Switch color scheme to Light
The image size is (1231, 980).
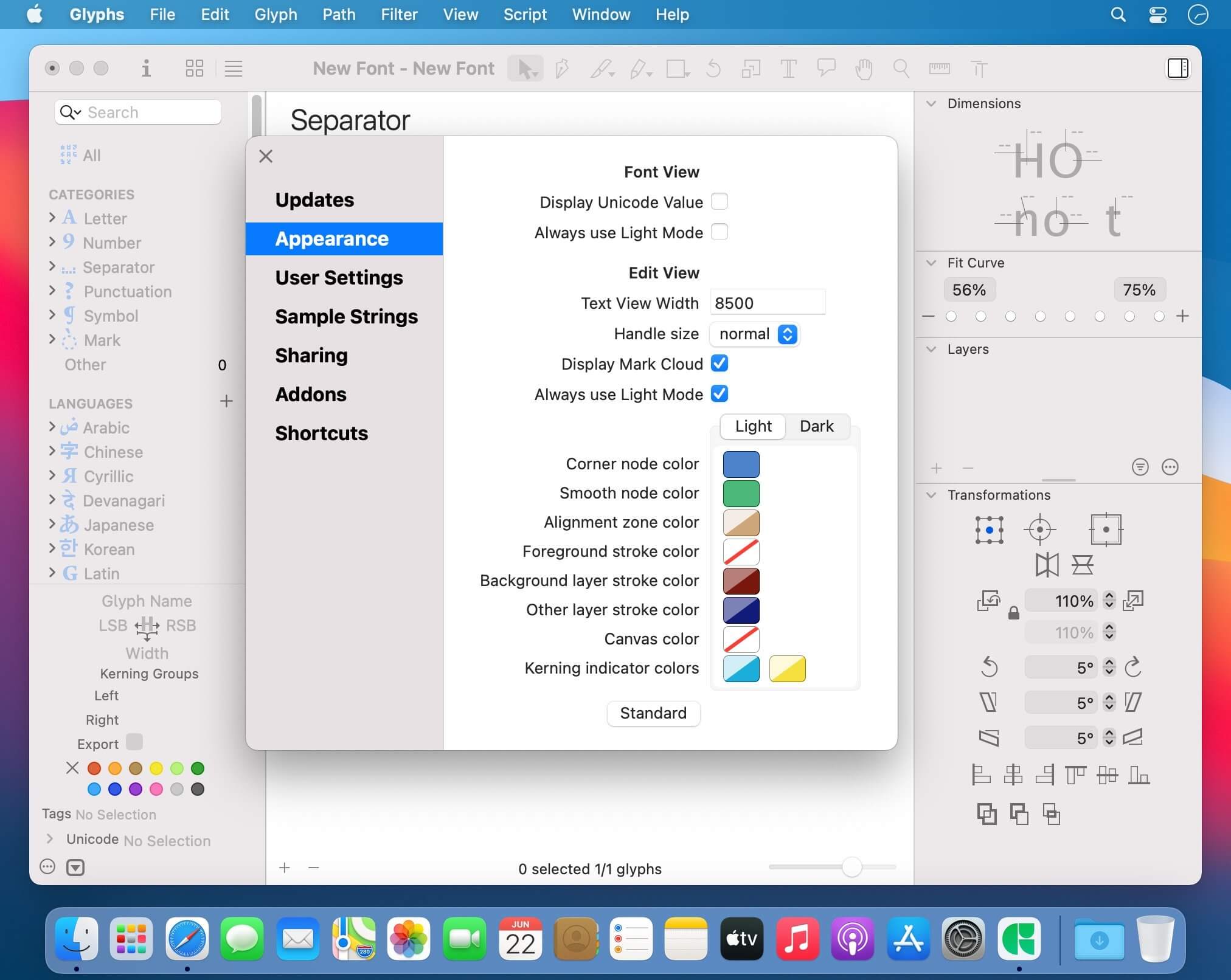coord(753,426)
